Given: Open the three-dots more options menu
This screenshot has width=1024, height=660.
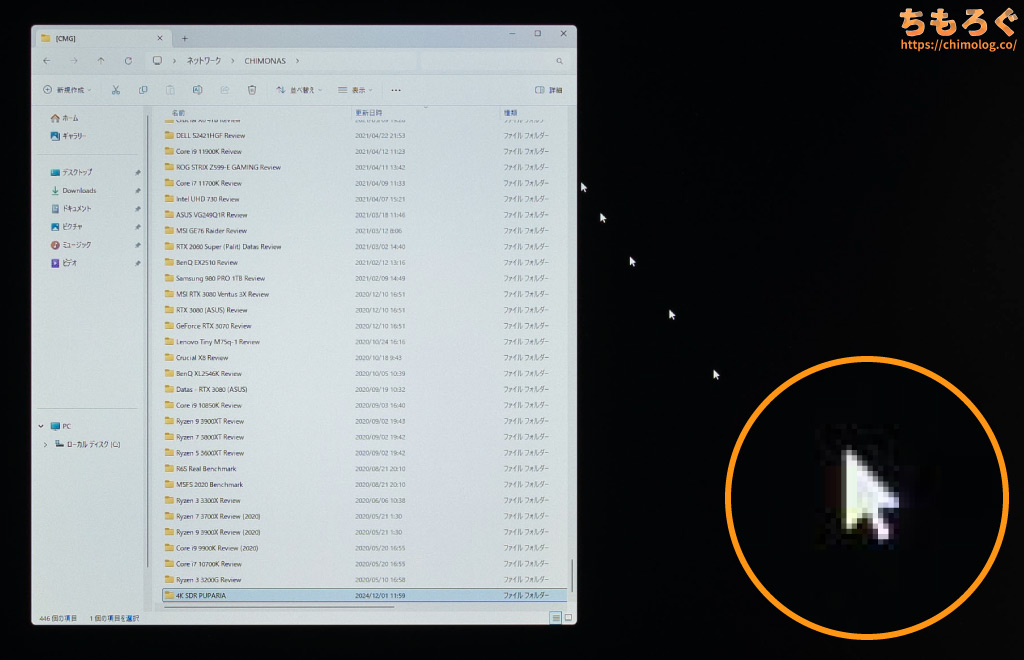Looking at the screenshot, I should click(396, 90).
